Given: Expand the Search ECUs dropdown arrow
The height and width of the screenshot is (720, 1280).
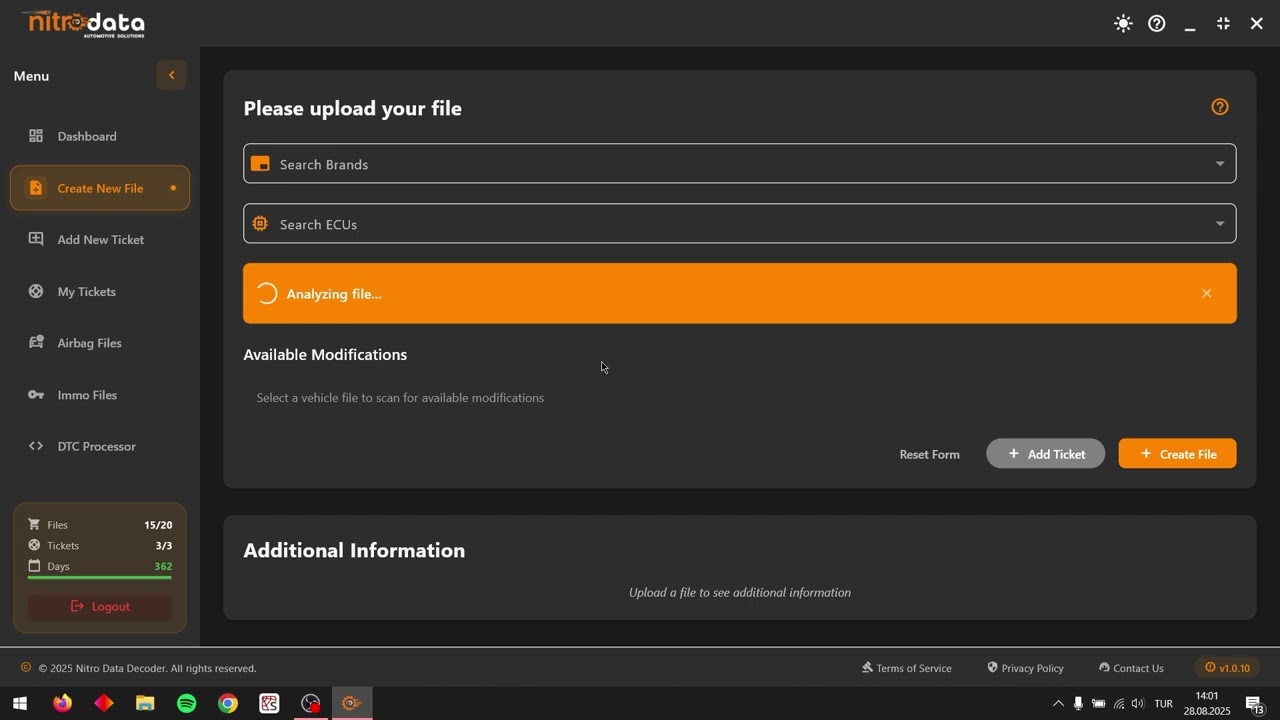Looking at the screenshot, I should [1219, 224].
